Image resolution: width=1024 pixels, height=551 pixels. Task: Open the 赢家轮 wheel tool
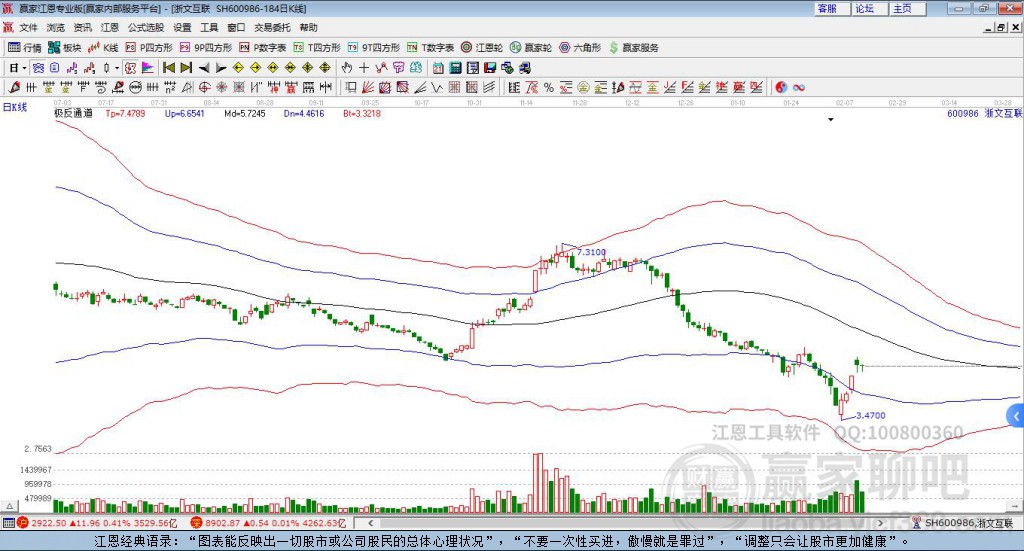click(531, 48)
